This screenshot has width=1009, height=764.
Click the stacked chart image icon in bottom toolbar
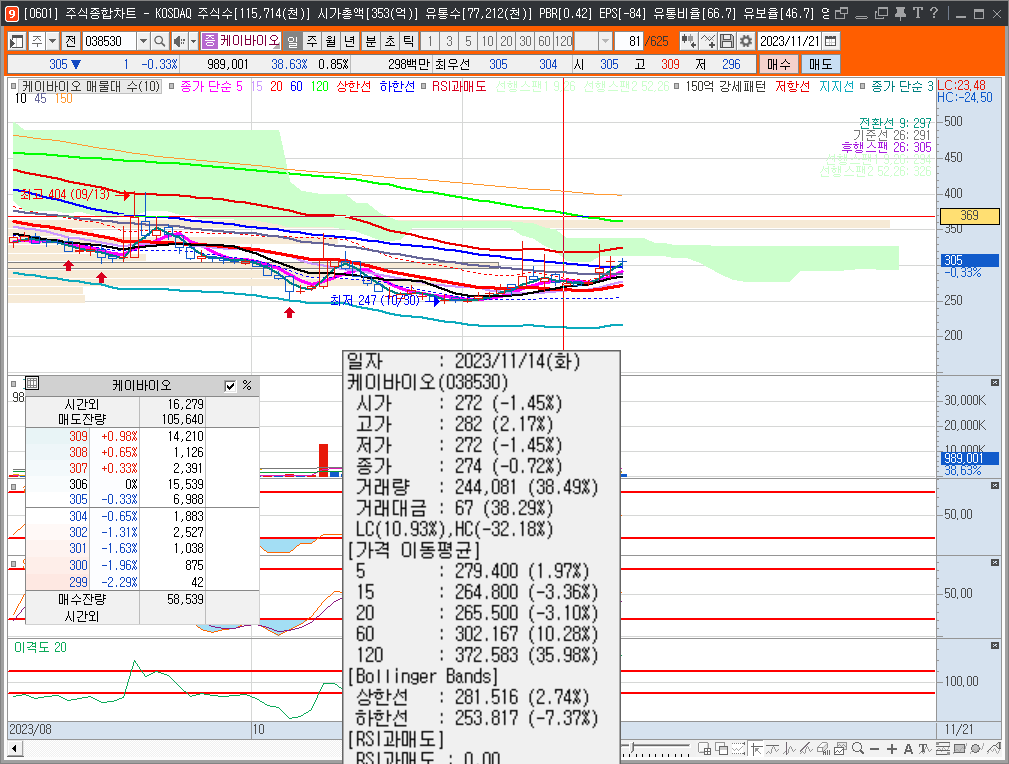pos(840,749)
